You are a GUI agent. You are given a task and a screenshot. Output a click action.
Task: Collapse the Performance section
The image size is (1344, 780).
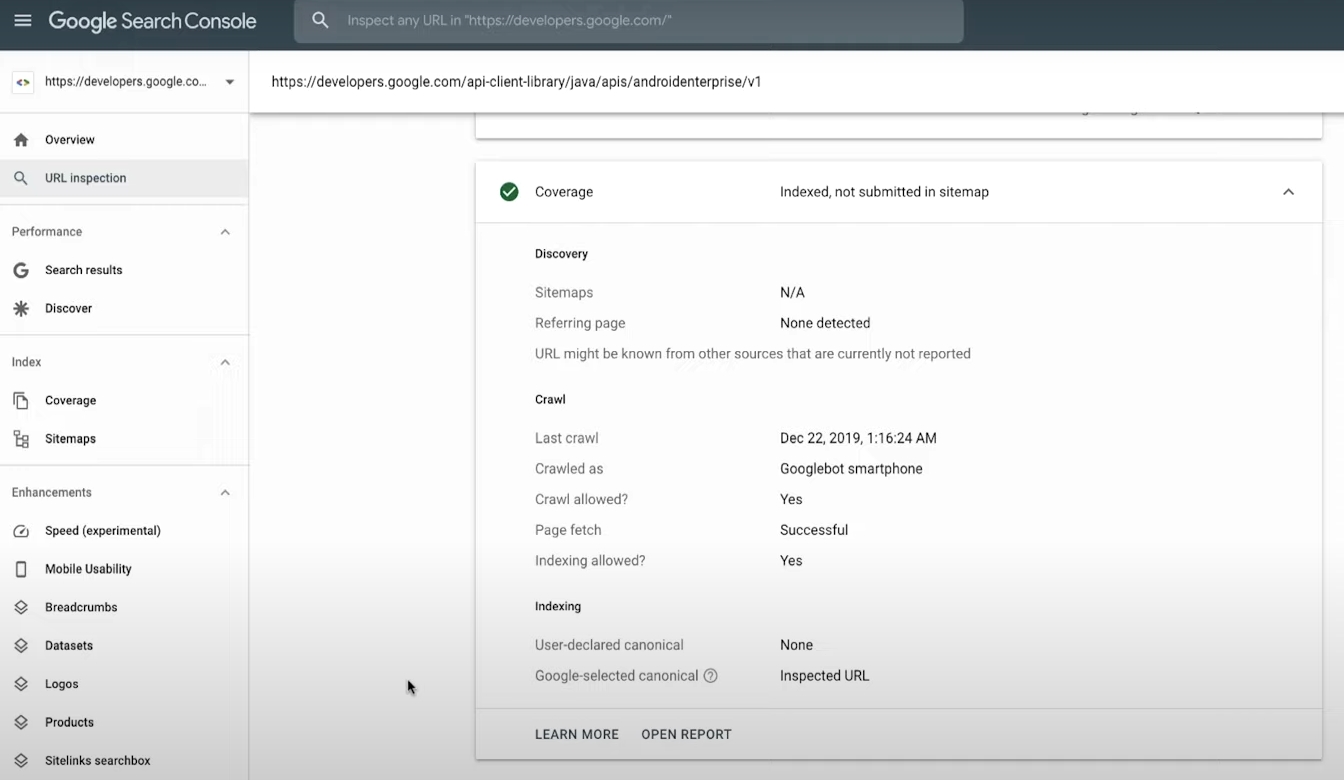(x=225, y=232)
